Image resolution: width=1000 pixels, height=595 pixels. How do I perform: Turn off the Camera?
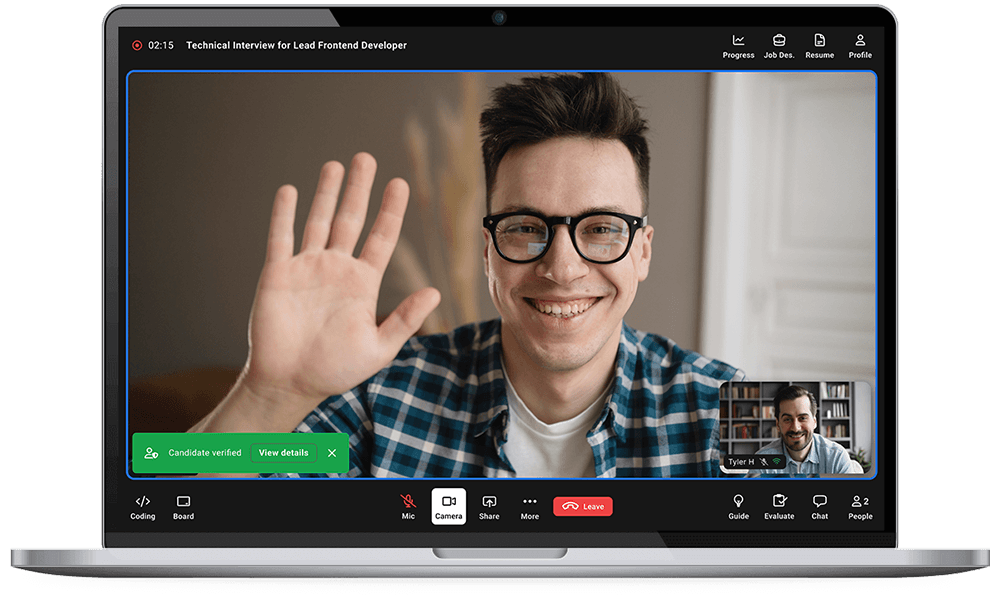(448, 506)
